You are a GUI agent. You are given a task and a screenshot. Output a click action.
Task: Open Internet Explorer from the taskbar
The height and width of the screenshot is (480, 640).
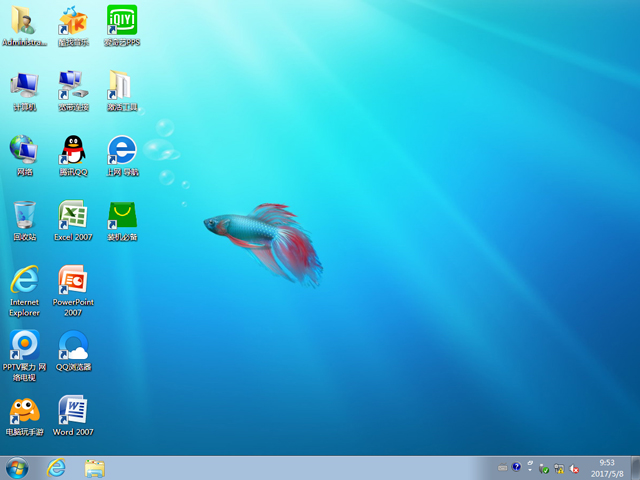[56, 468]
